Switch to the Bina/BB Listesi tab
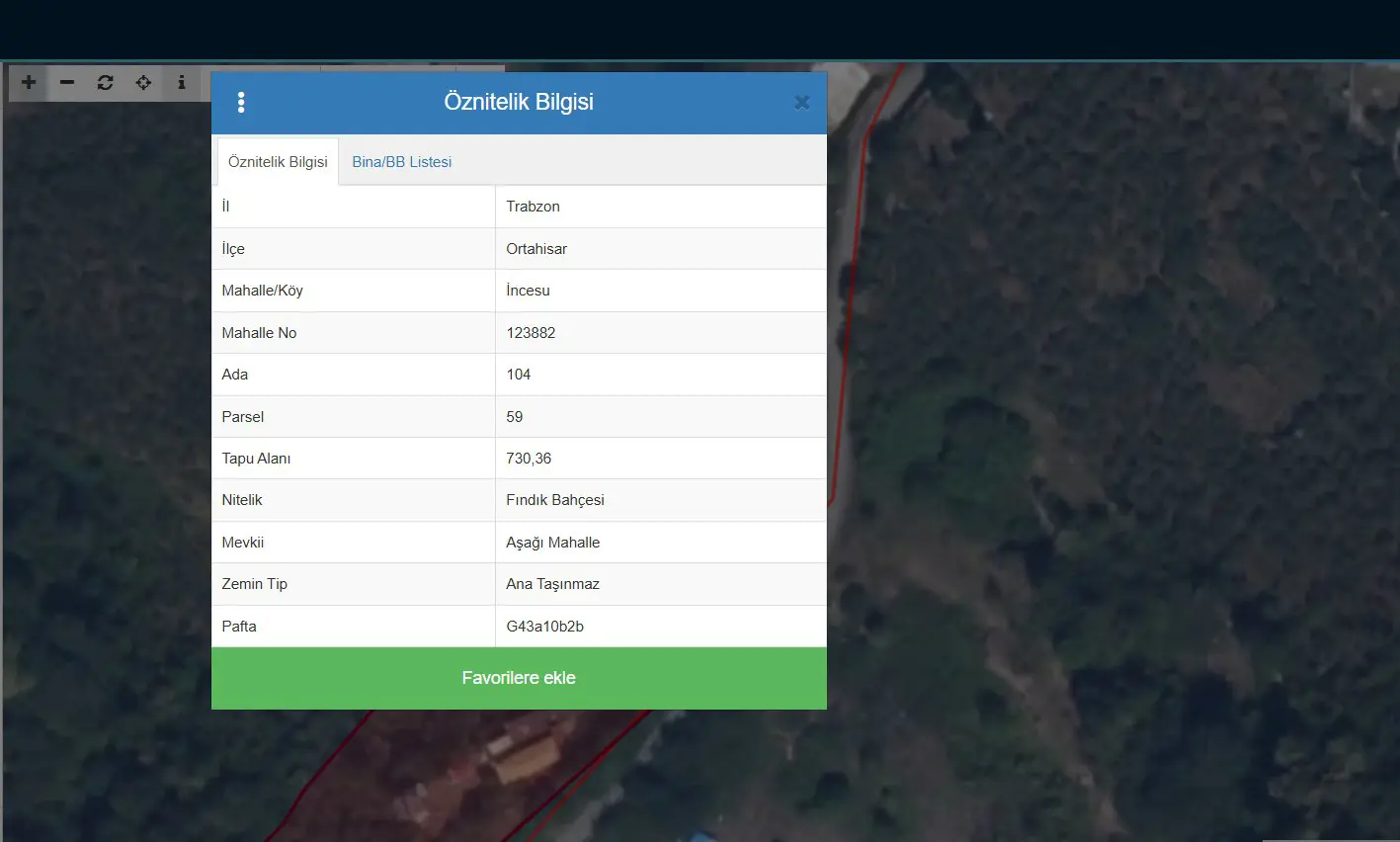 point(401,162)
